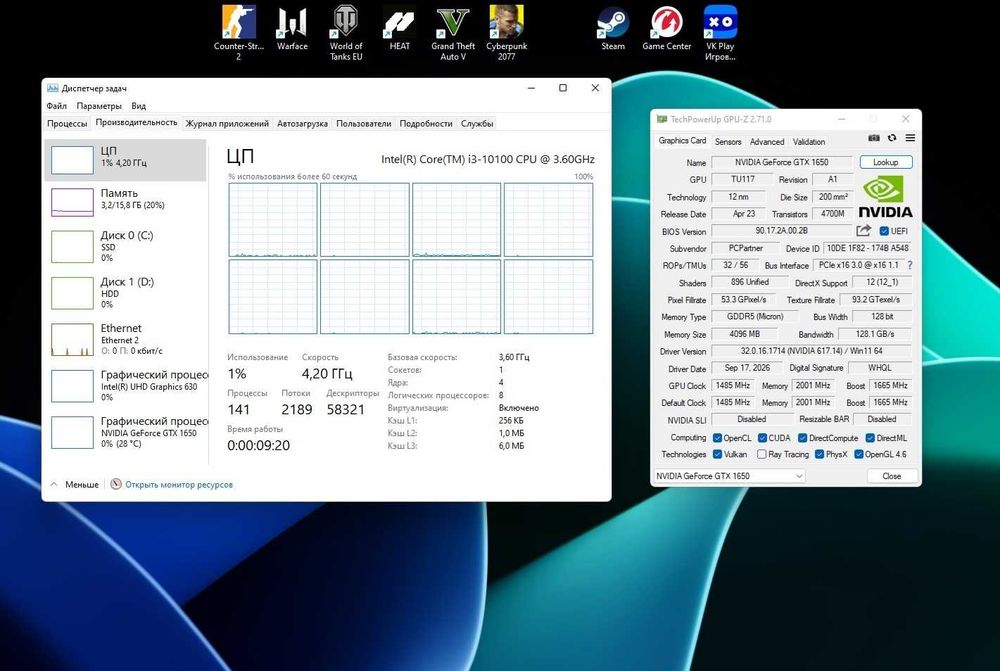This screenshot has height=671, width=1000.
Task: Open the Параметры menu
Action: point(99,106)
